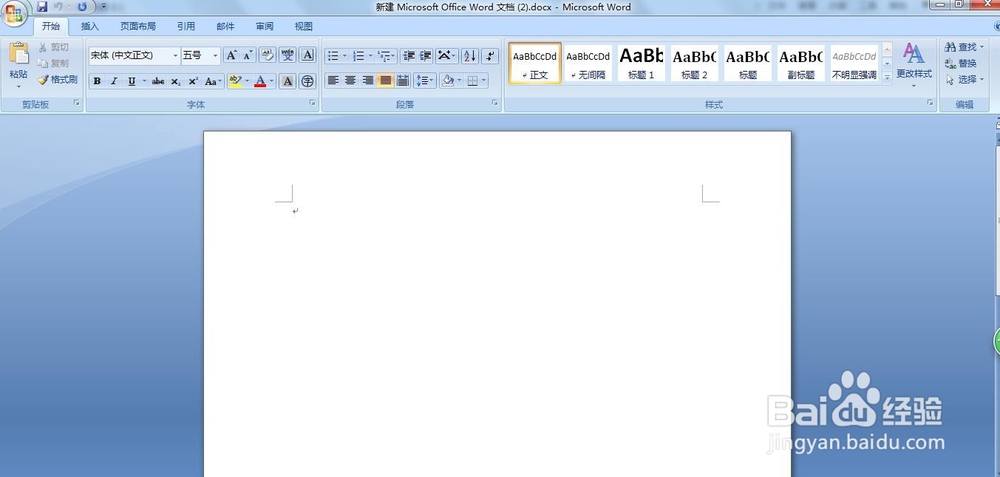The width and height of the screenshot is (1000, 477).
Task: Apply distributed alignment
Action: point(402,80)
